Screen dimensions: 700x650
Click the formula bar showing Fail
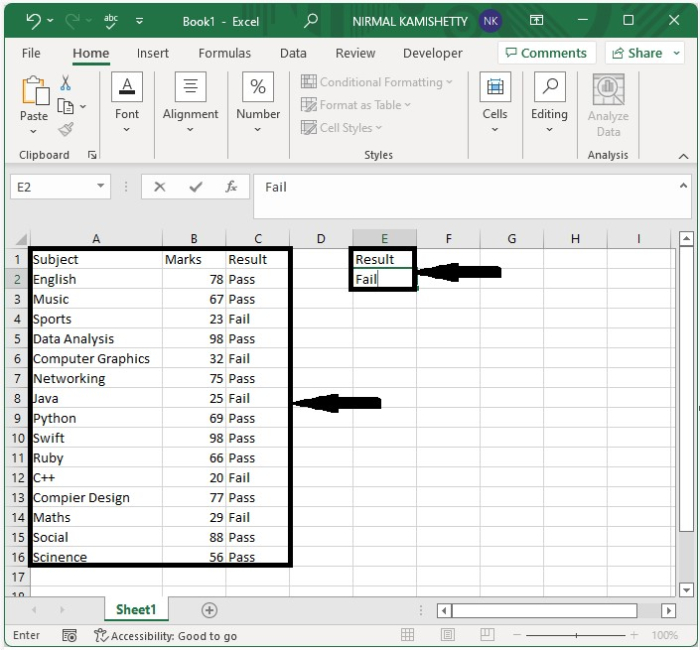465,196
